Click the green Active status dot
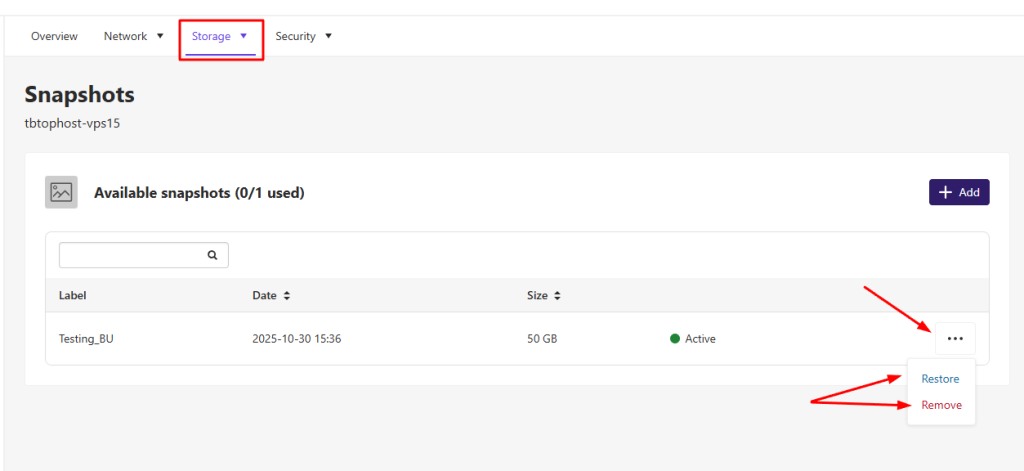This screenshot has height=471, width=1024. tap(675, 339)
